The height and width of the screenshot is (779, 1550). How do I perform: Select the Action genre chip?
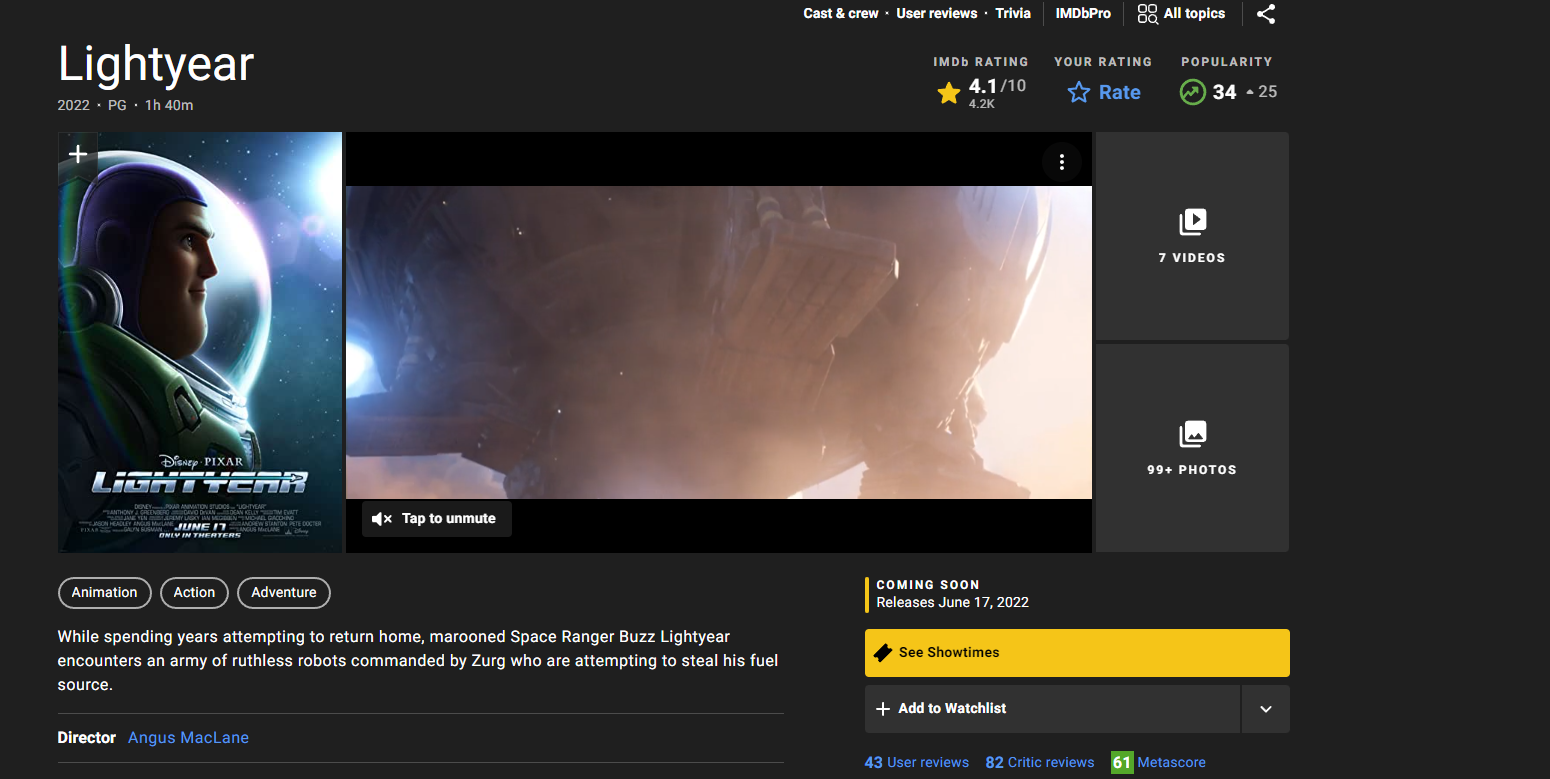[x=194, y=593]
